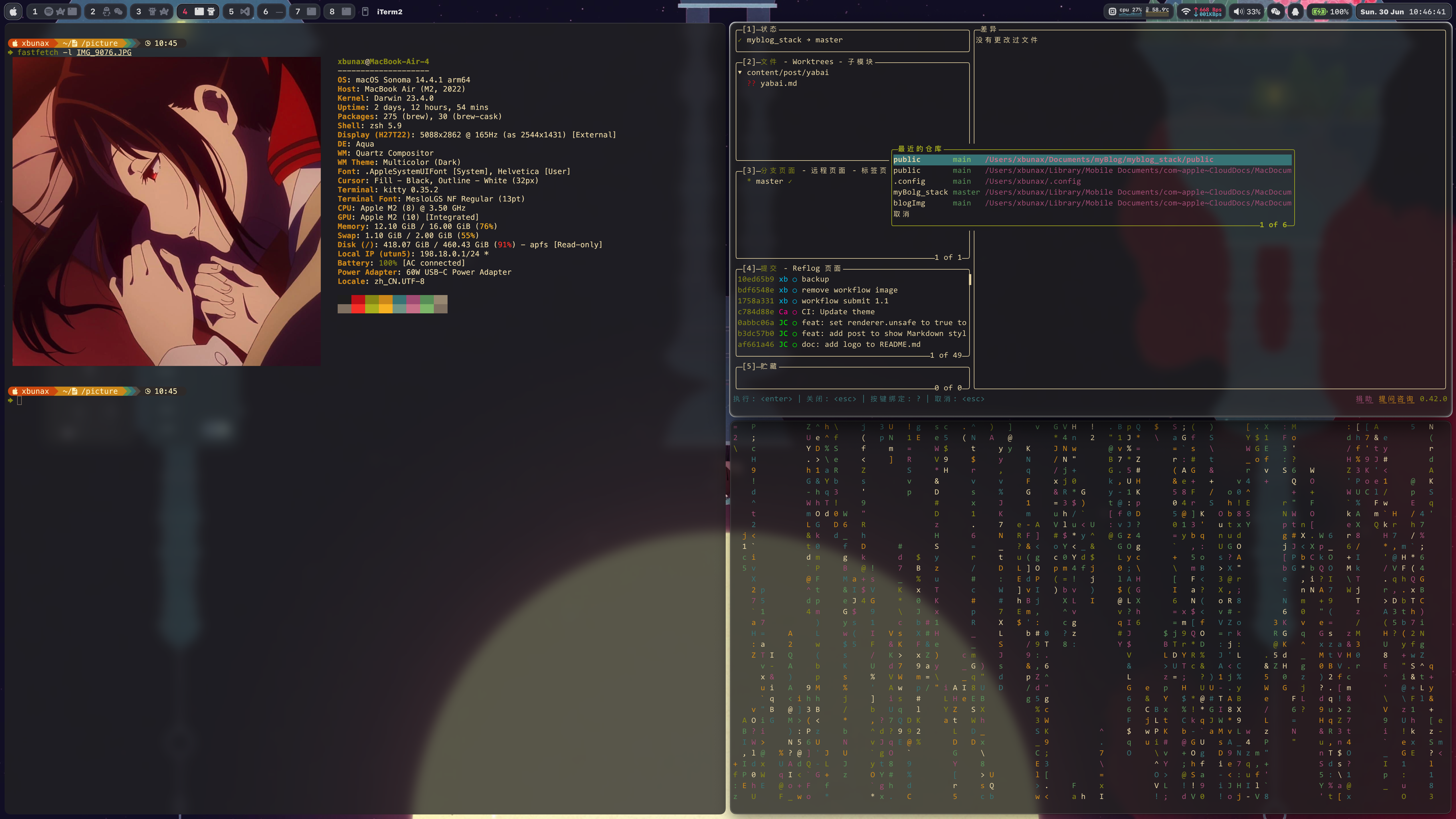1456x819 pixels.
Task: Click the Spotify icon in workspace 1
Action: pos(49,11)
